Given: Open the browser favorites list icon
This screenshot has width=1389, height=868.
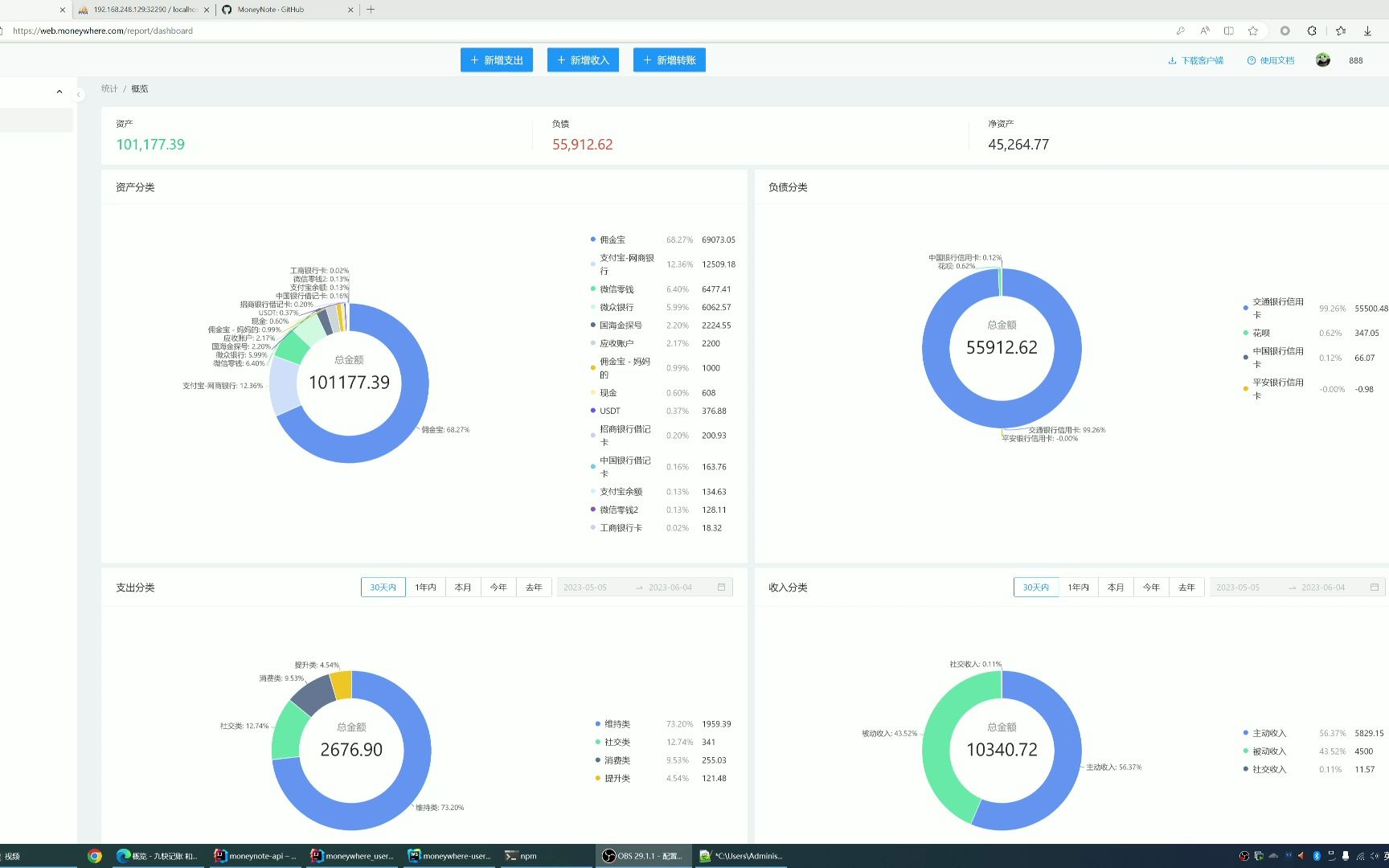Looking at the screenshot, I should (x=1340, y=31).
